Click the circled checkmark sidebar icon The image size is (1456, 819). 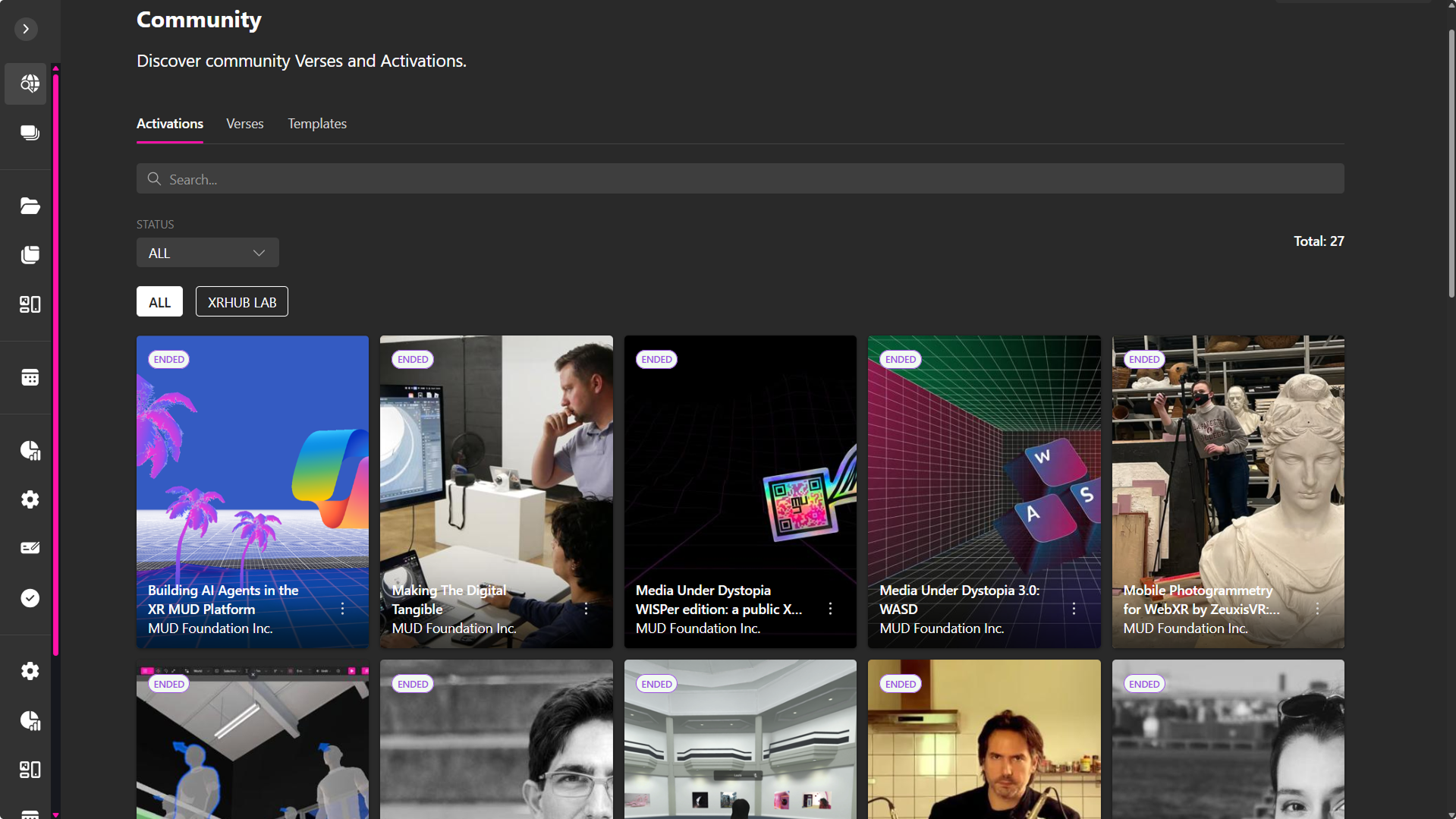click(30, 598)
